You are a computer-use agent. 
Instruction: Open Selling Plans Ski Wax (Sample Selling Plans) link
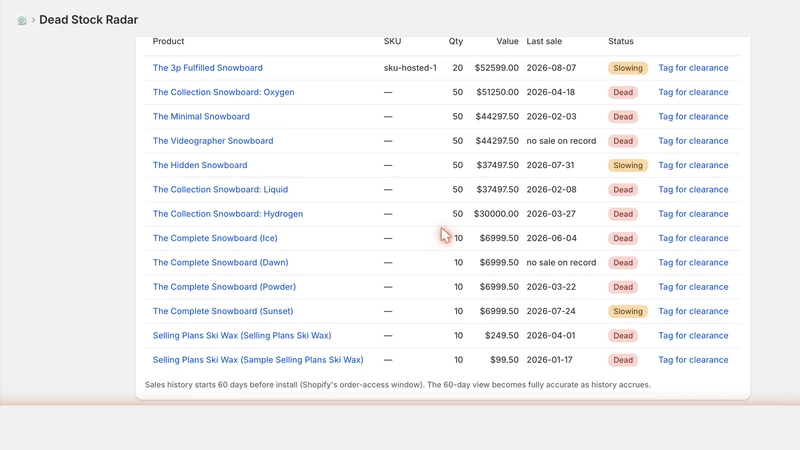(258, 360)
